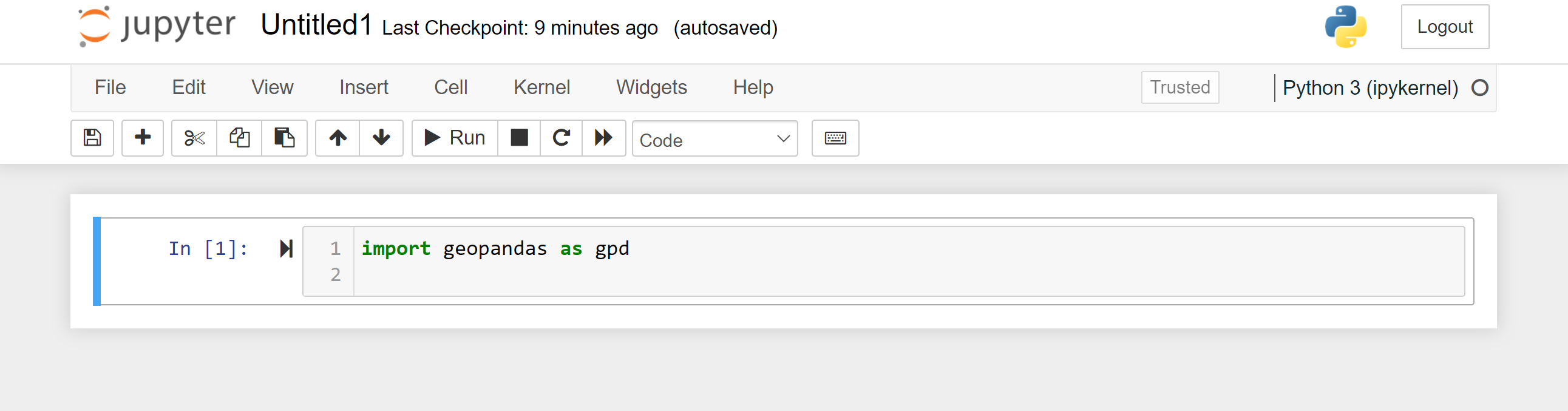1568x411 pixels.
Task: Move selected cell up arrow
Action: (338, 138)
